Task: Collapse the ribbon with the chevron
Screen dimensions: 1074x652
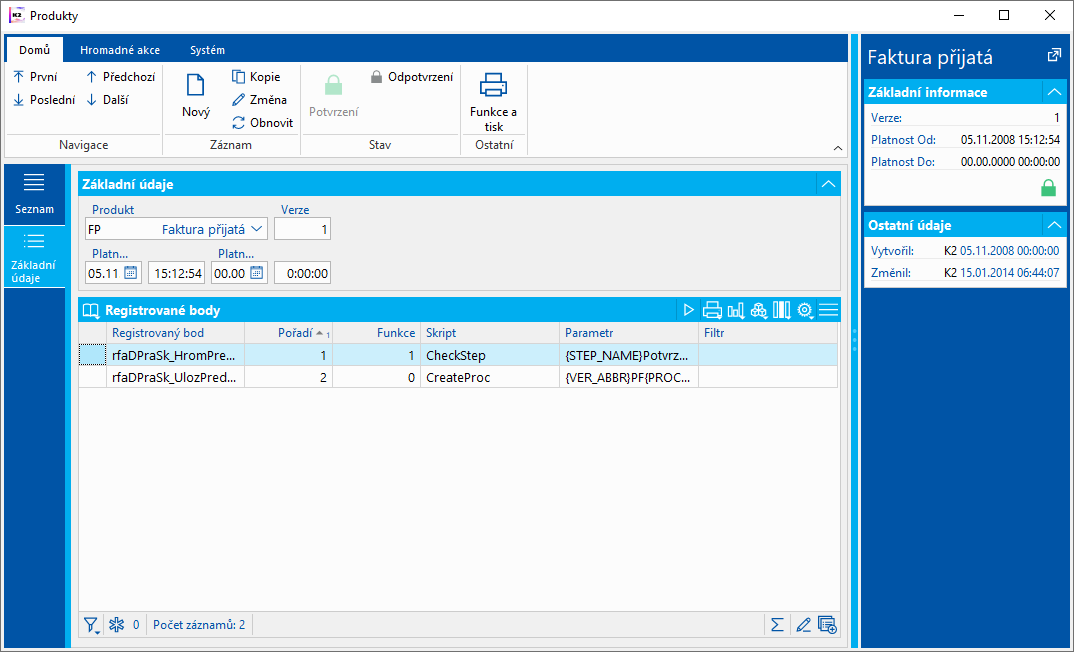Action: 837,148
